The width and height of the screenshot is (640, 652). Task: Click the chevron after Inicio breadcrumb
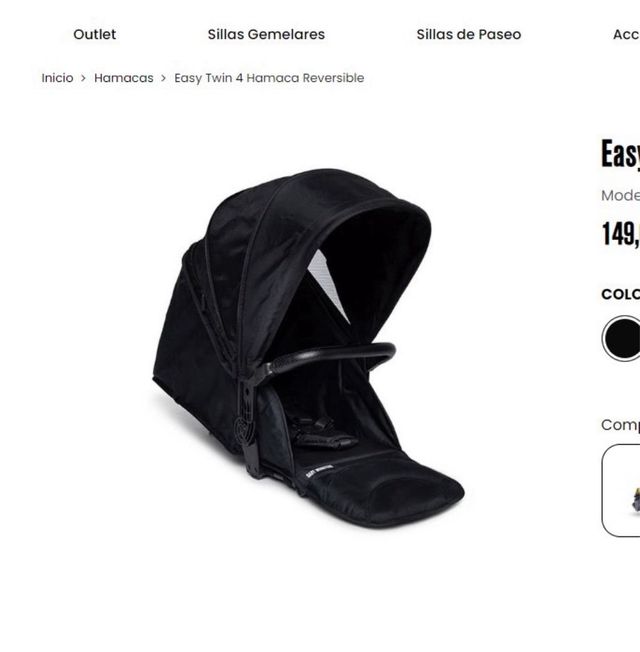[x=83, y=78]
